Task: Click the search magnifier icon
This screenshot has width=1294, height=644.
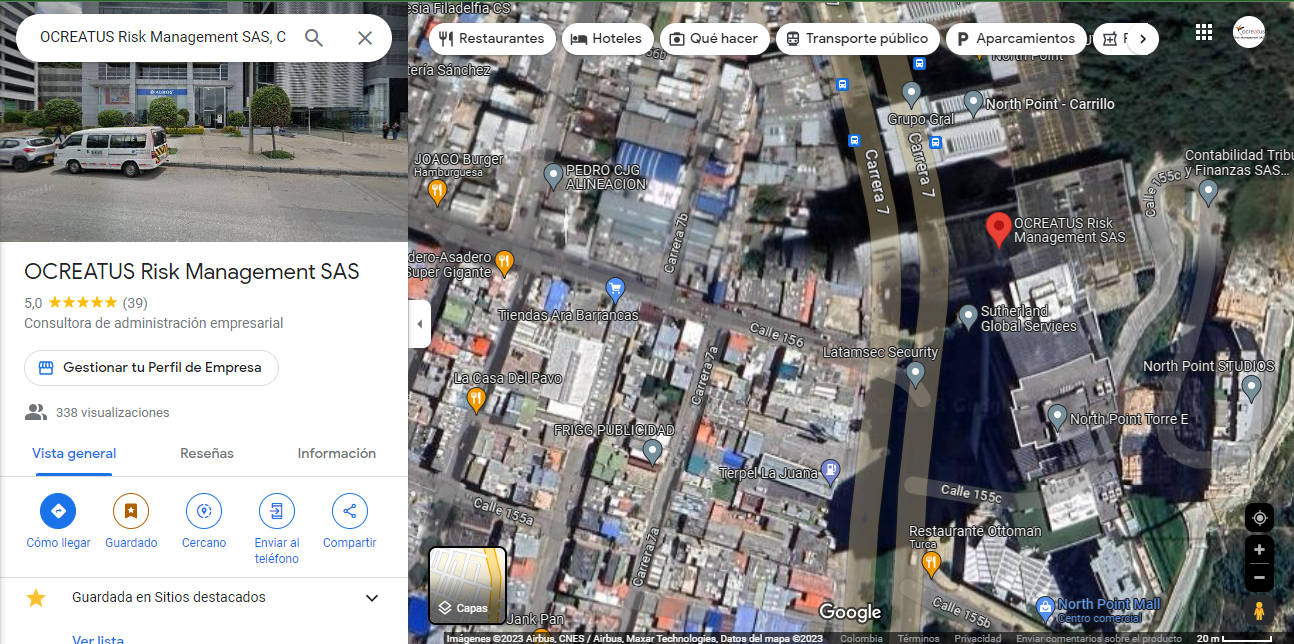Action: click(314, 38)
